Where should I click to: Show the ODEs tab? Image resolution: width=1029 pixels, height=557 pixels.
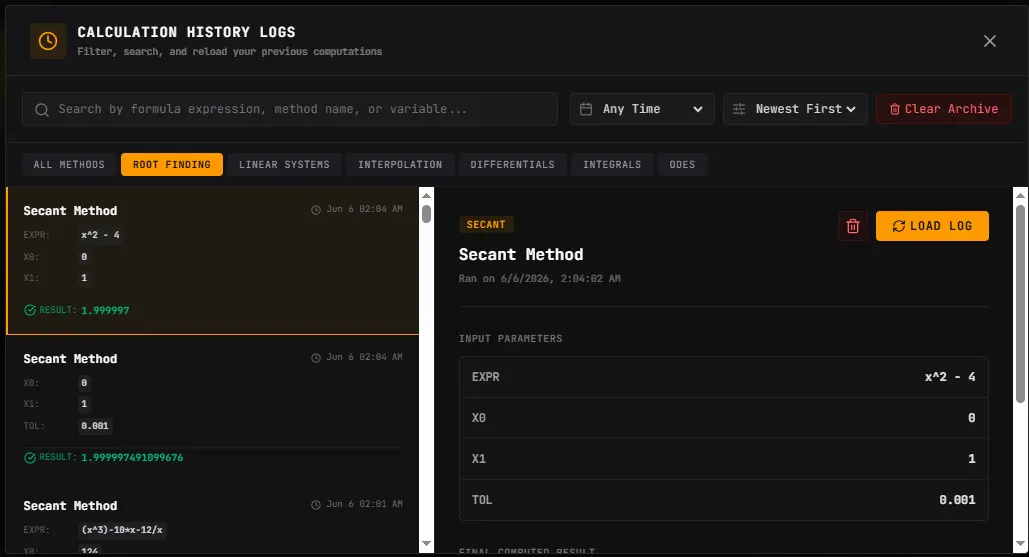point(682,165)
